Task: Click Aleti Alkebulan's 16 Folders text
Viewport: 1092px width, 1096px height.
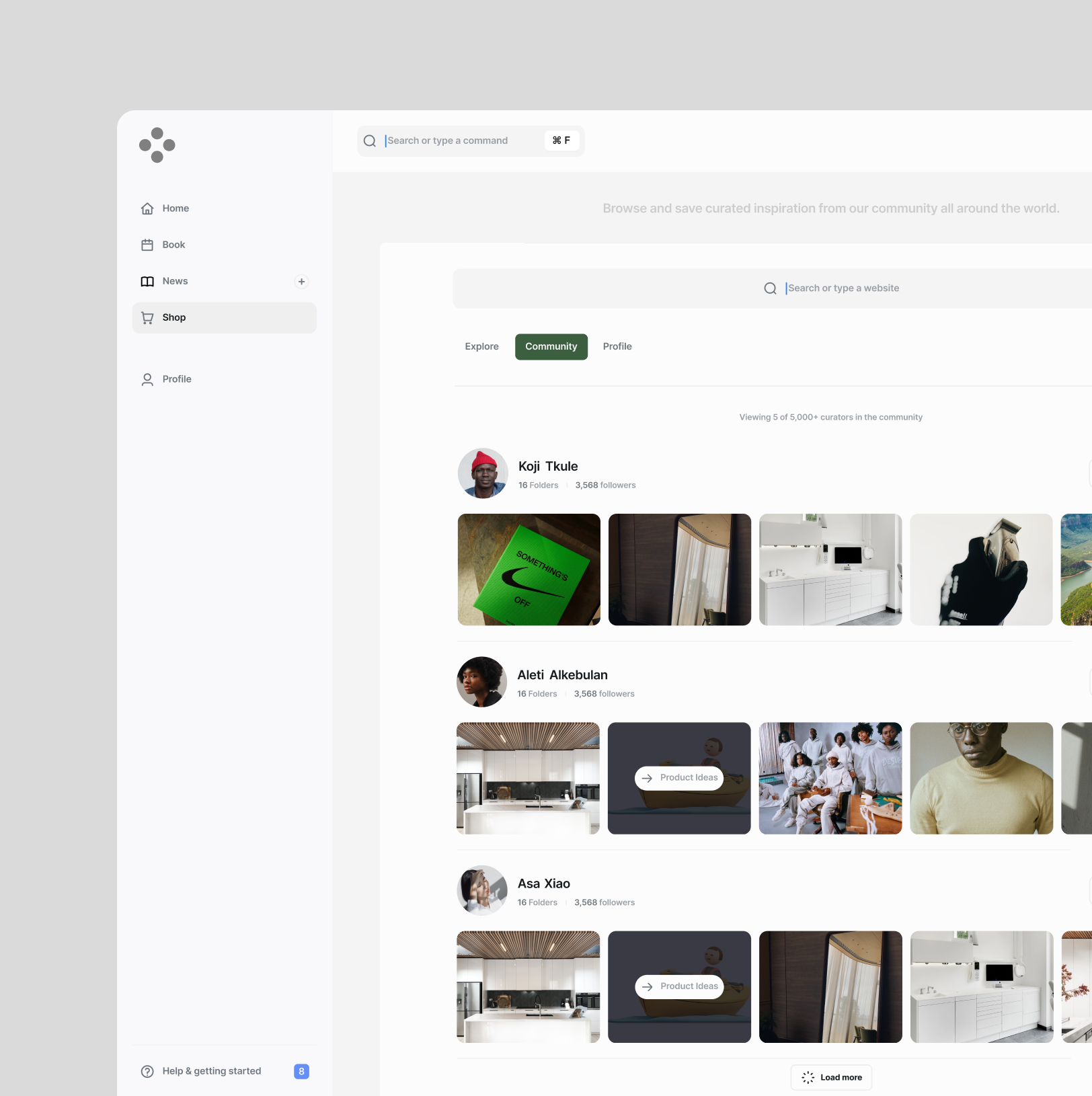Action: pos(537,694)
